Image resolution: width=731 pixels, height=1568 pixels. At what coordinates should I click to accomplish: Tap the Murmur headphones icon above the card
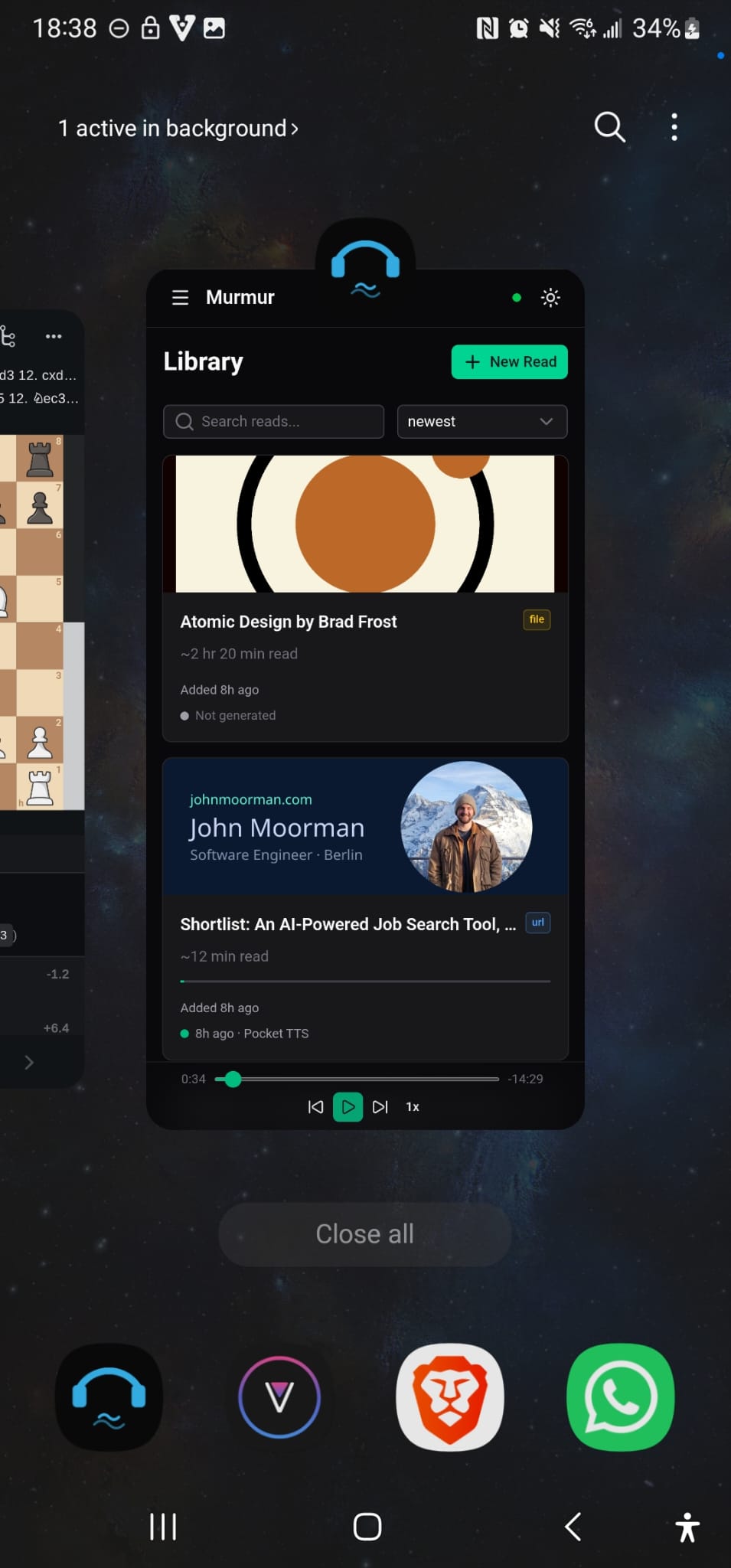coord(365,268)
